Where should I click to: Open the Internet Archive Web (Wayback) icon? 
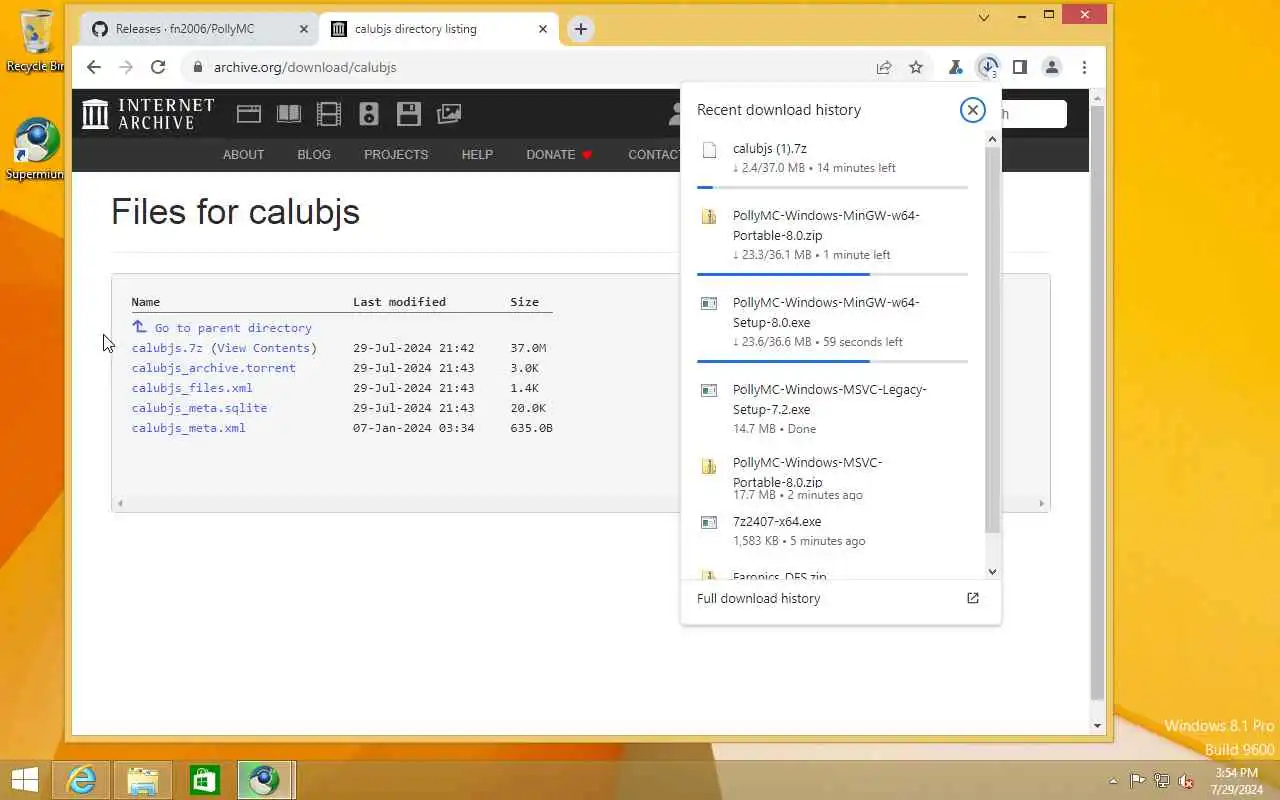click(249, 114)
